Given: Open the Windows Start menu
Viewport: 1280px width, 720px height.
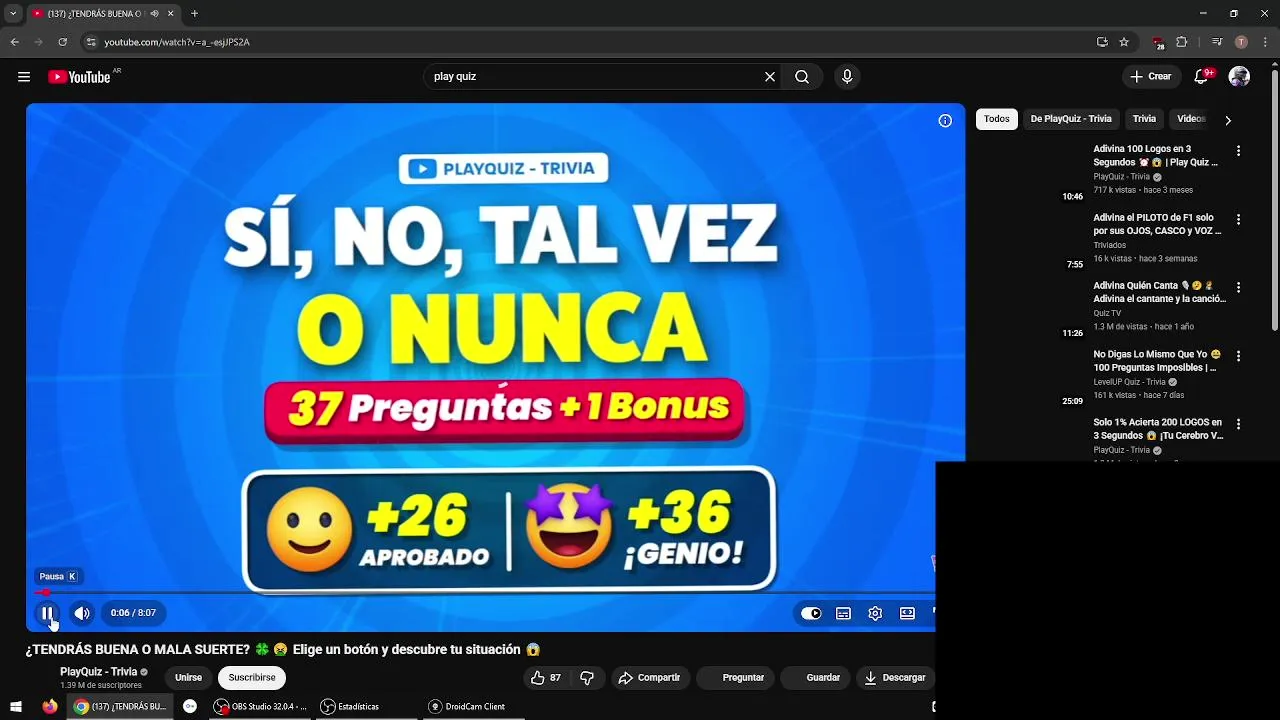Looking at the screenshot, I should [x=16, y=707].
